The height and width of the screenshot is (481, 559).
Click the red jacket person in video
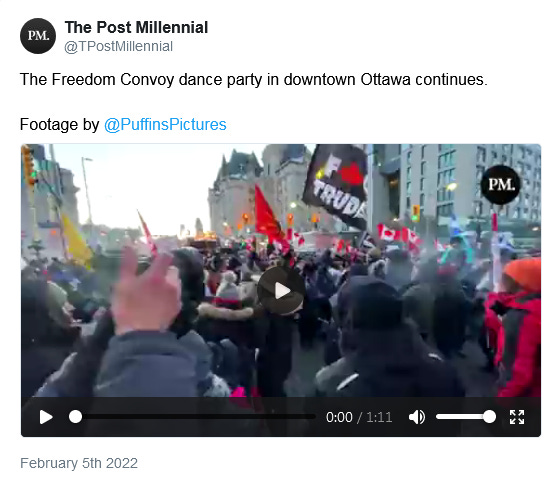[x=515, y=326]
